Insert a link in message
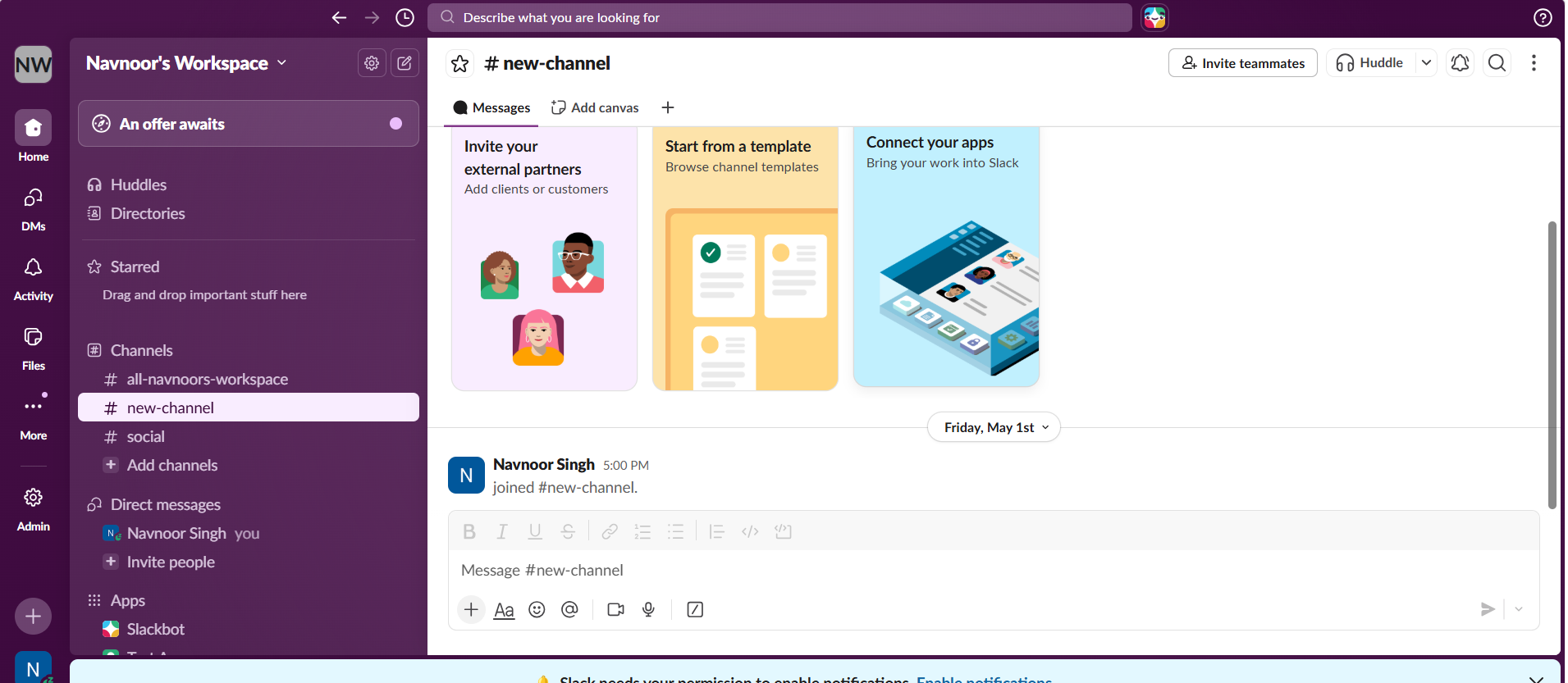1568x683 pixels. 610,531
